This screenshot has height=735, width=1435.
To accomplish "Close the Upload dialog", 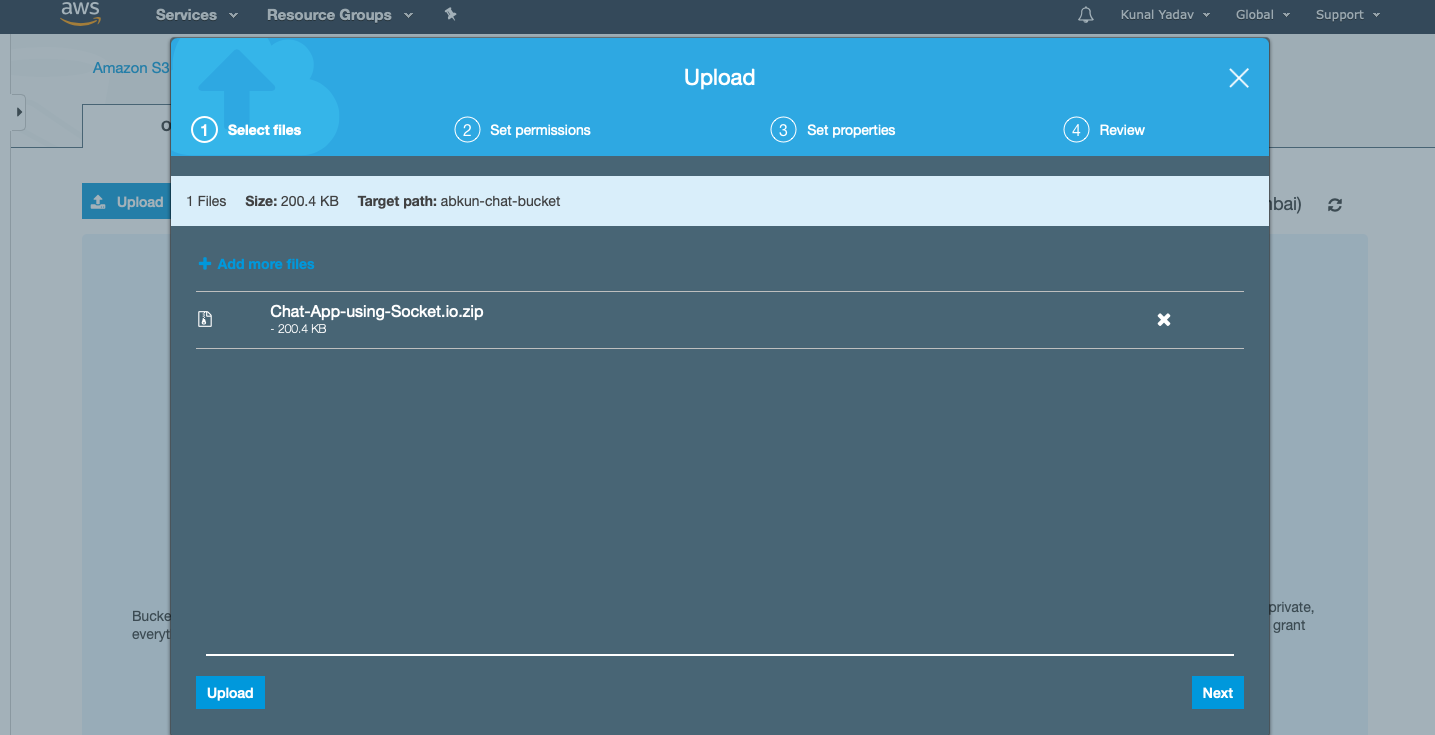I will tap(1239, 78).
